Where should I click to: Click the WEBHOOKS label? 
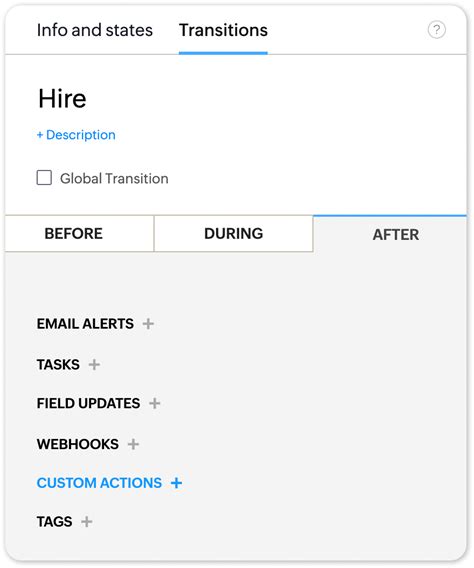[x=77, y=444]
